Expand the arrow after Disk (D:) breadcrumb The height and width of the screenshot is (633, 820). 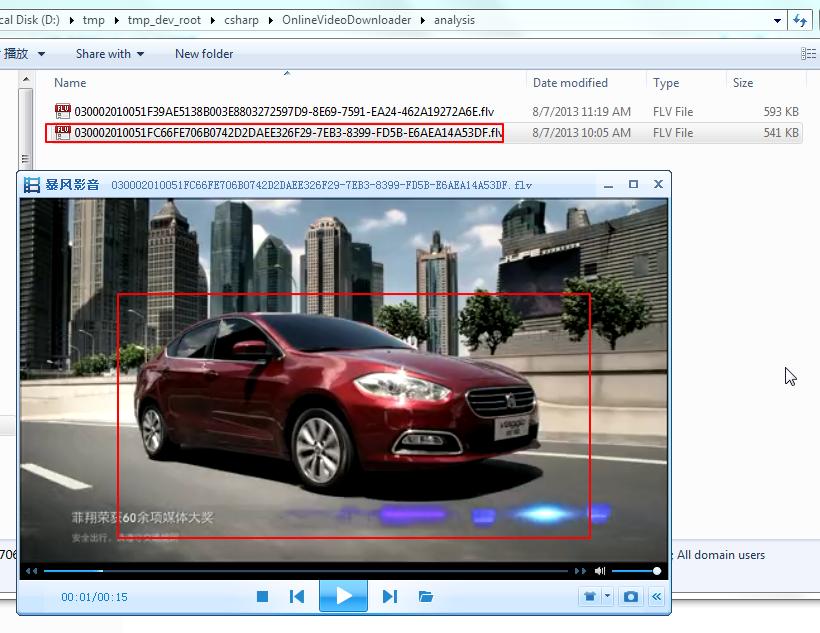[x=71, y=20]
